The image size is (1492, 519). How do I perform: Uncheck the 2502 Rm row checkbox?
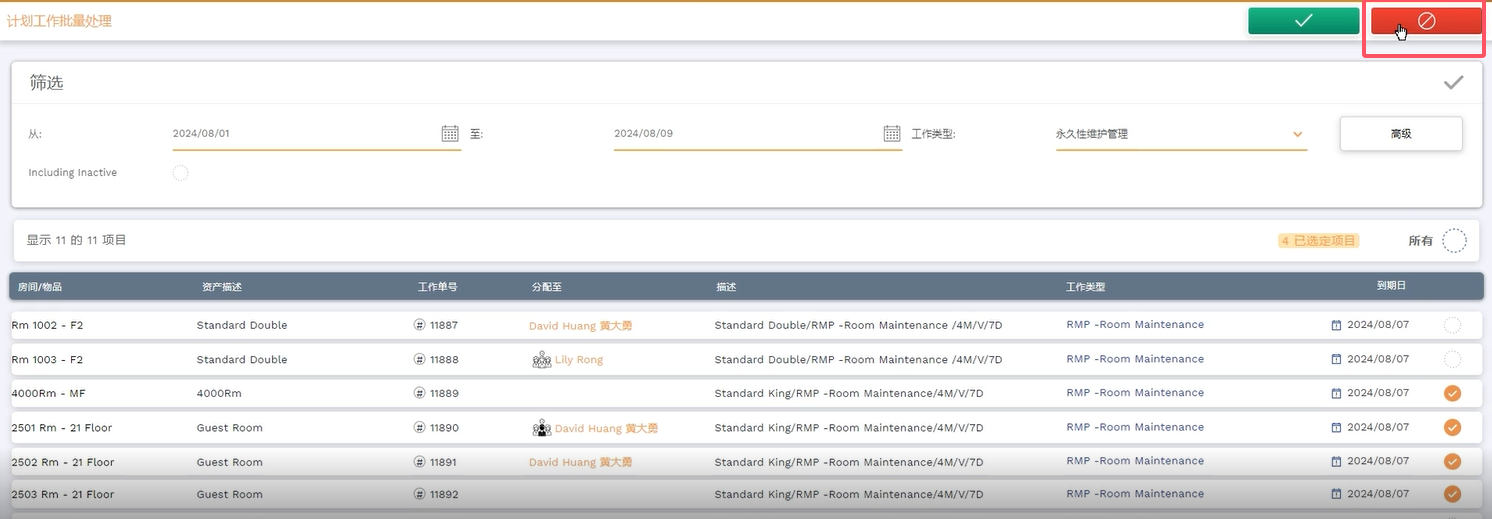click(1452, 461)
